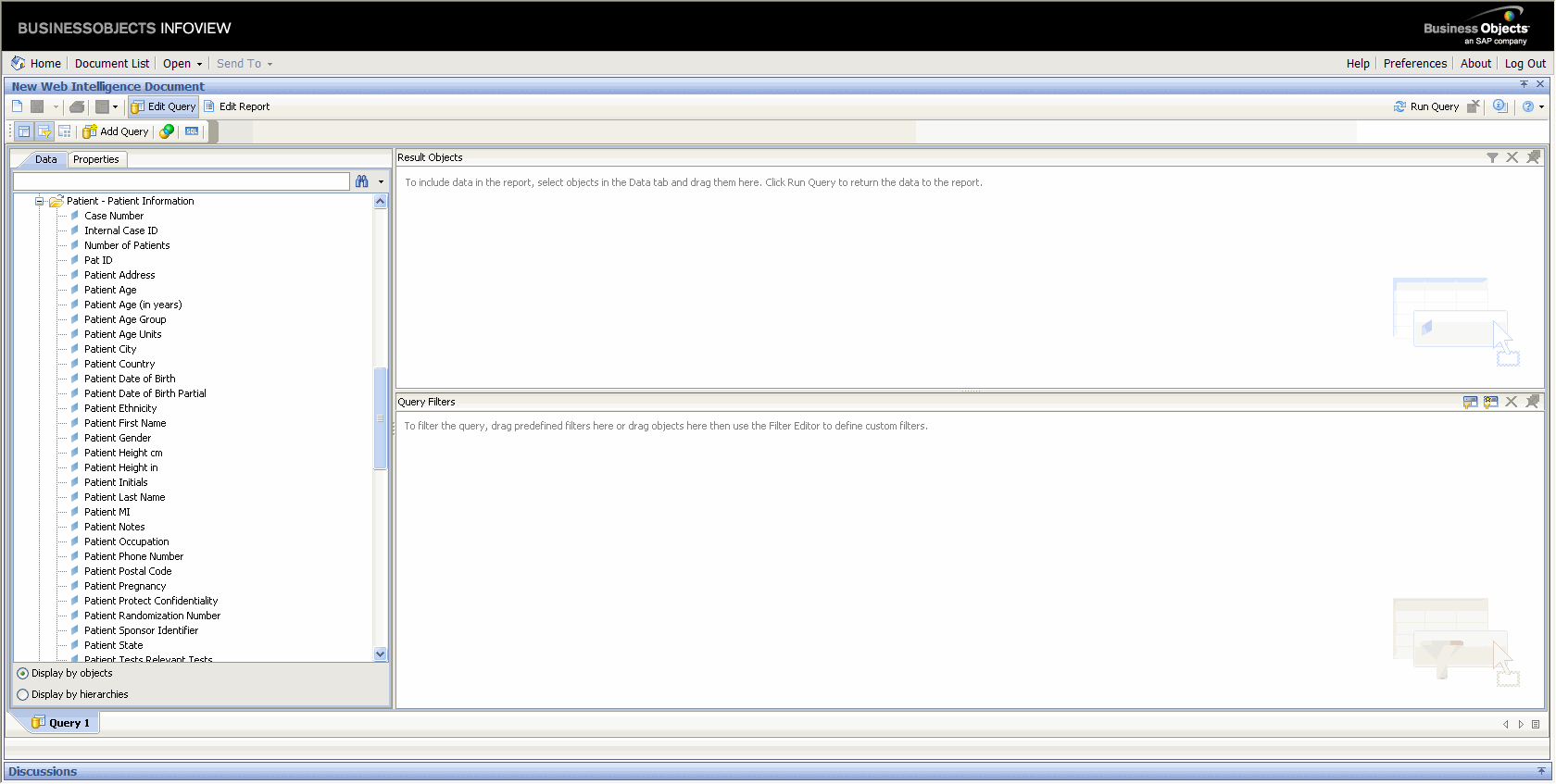Click the Remove All icon in Query Filters
The width and height of the screenshot is (1556, 784).
(1532, 402)
